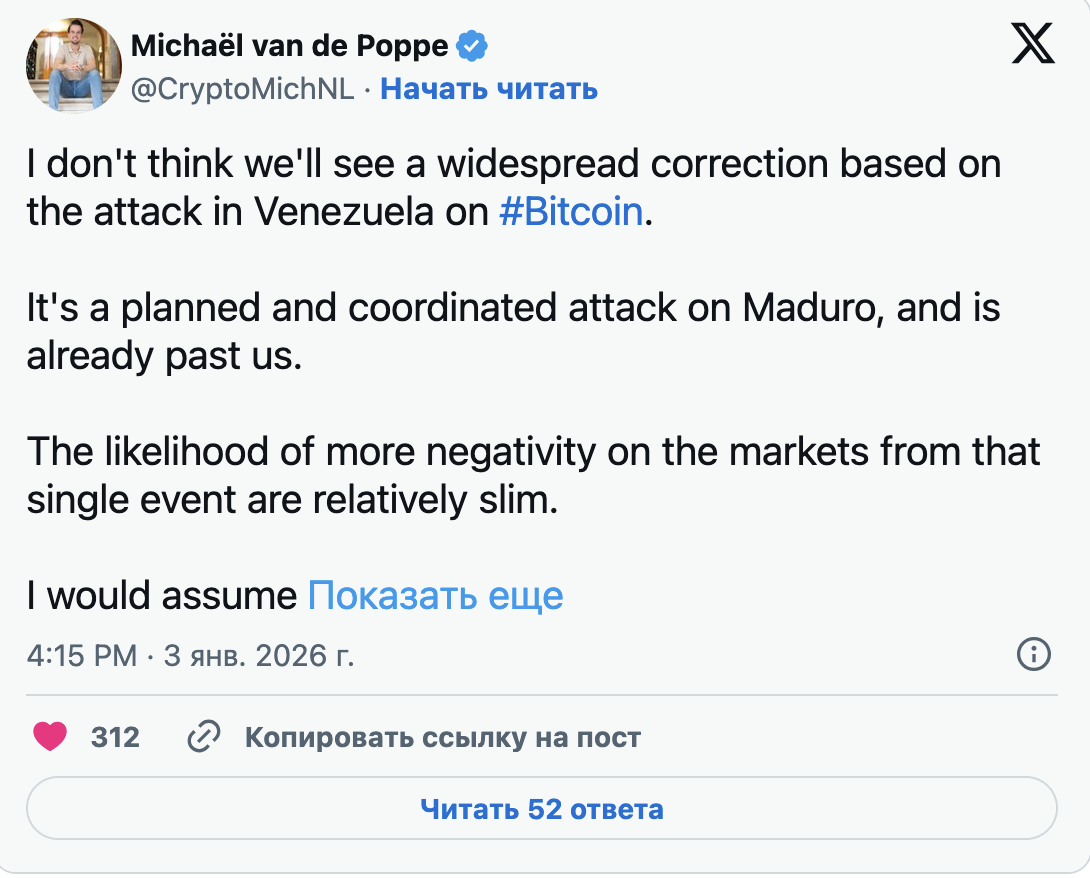The image size is (1090, 878).
Task: Click the chain link icon
Action: point(204,738)
